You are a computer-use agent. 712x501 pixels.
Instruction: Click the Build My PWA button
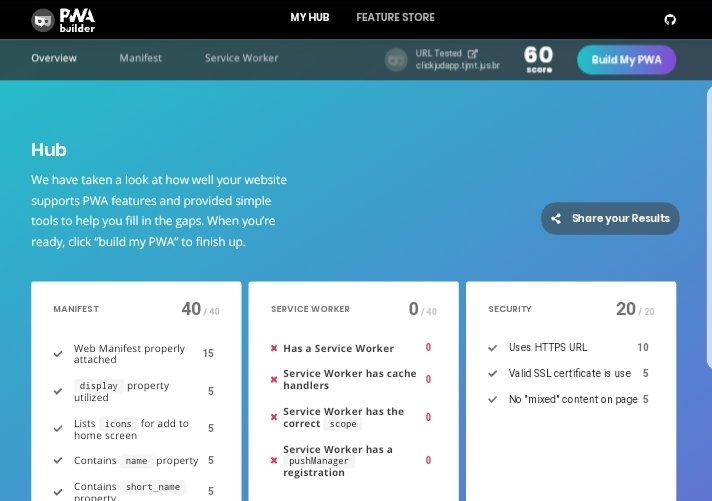626,60
